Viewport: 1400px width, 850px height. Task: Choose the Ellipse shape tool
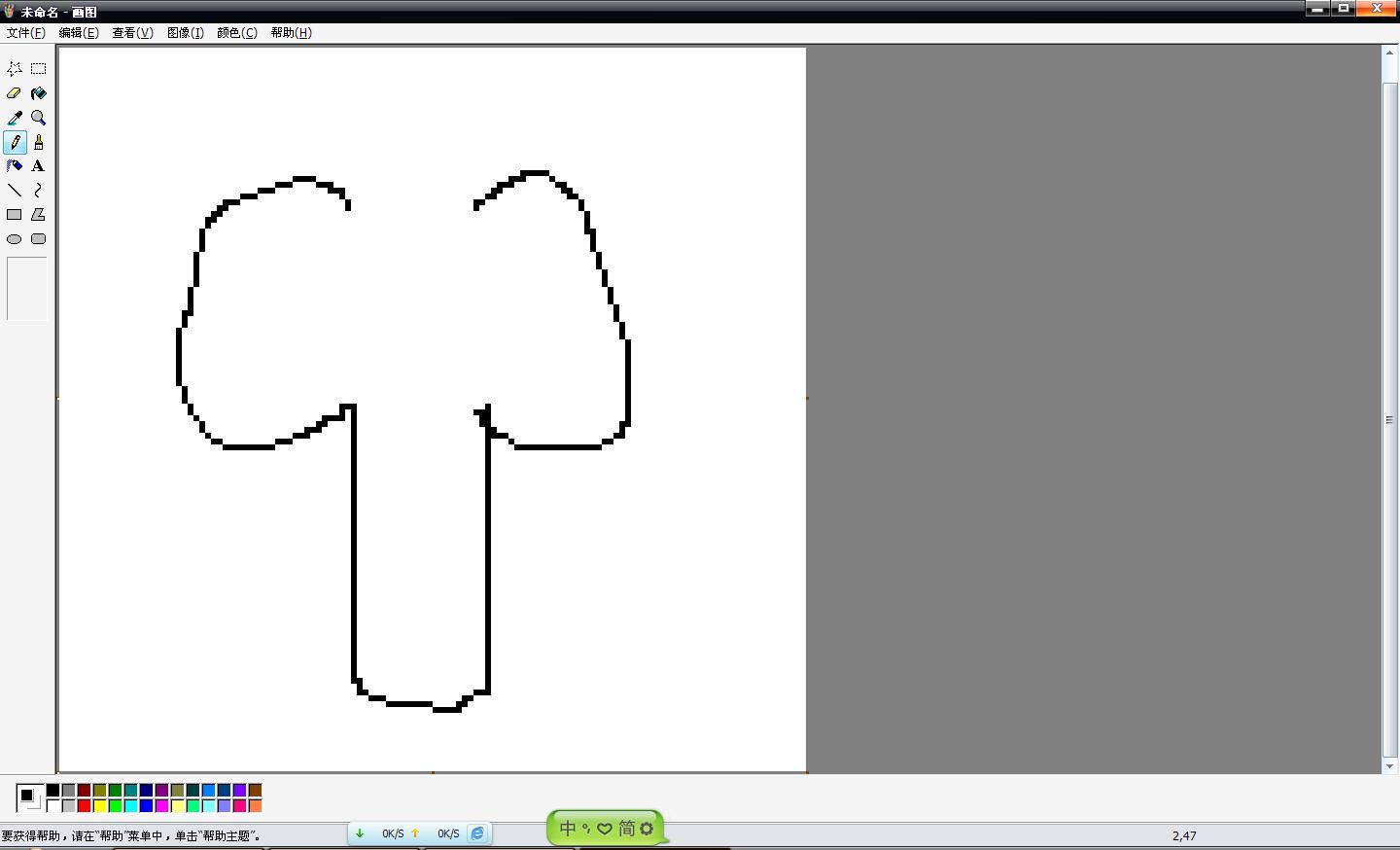pyautogui.click(x=15, y=239)
